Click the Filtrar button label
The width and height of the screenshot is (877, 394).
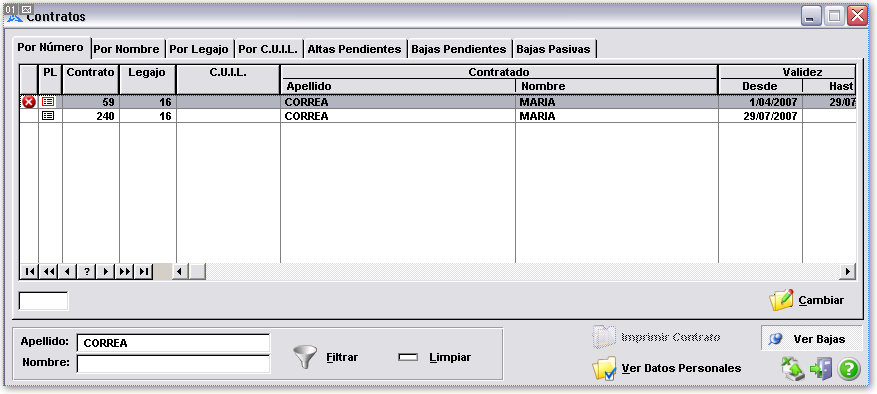point(342,357)
